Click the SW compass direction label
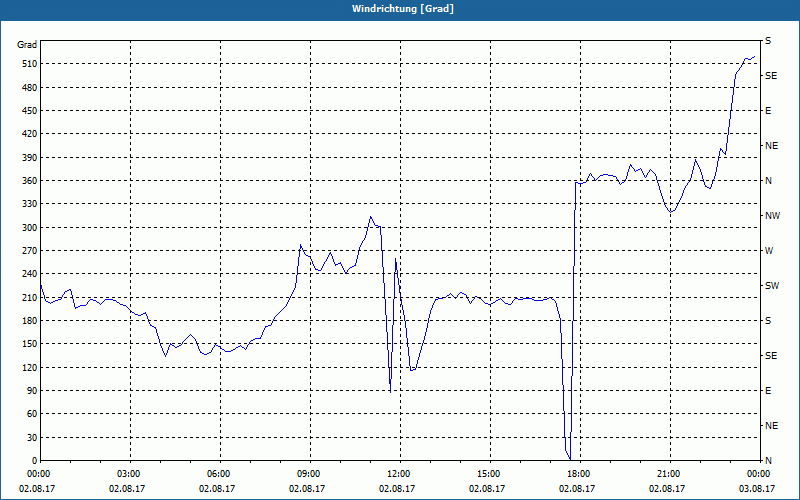This screenshot has width=800, height=500. [x=772, y=286]
